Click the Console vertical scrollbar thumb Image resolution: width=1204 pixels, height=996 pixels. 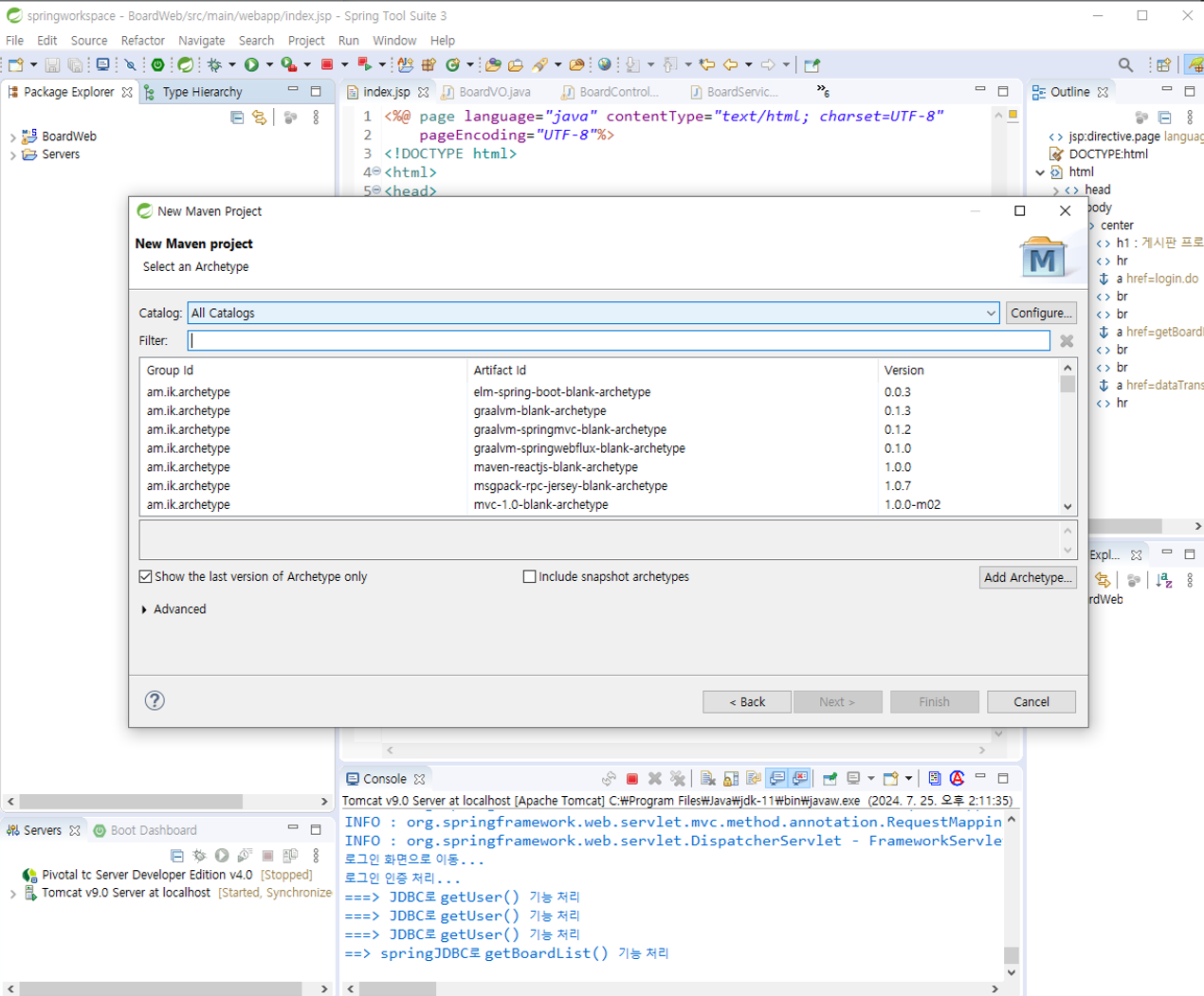pos(1012,954)
